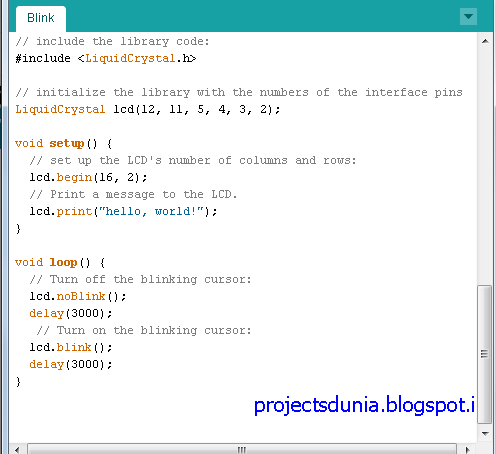Click the horizontal scrollbar left arrow

click(17, 449)
